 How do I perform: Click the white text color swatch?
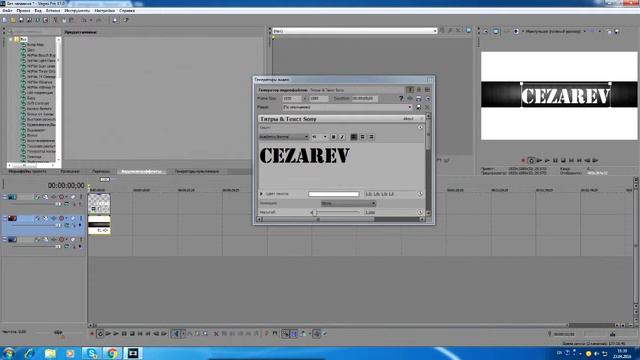click(x=334, y=194)
